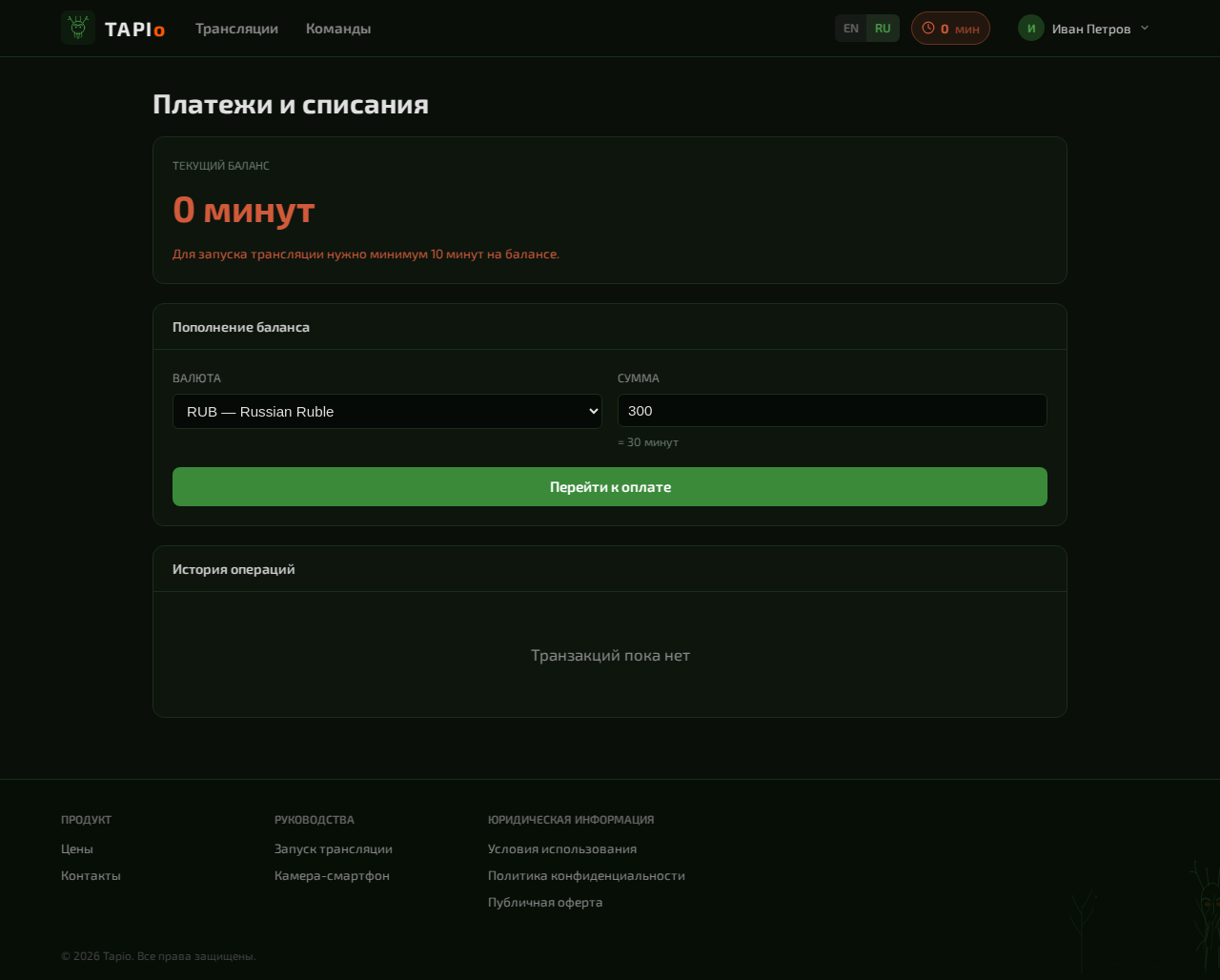Click the Перейти к оплате button
Image resolution: width=1220 pixels, height=980 pixels.
click(610, 486)
